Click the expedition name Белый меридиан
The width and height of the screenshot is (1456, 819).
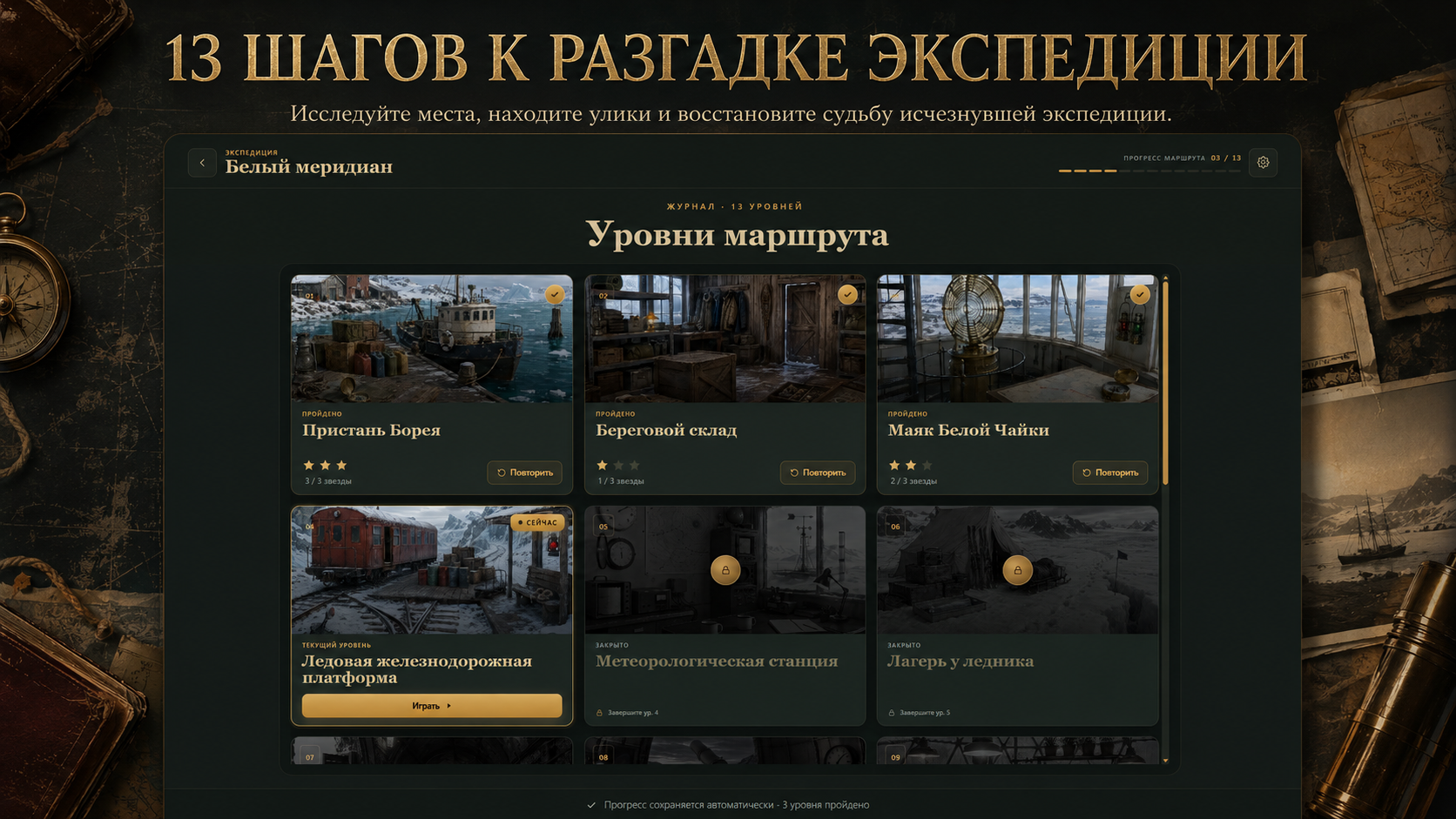point(309,166)
